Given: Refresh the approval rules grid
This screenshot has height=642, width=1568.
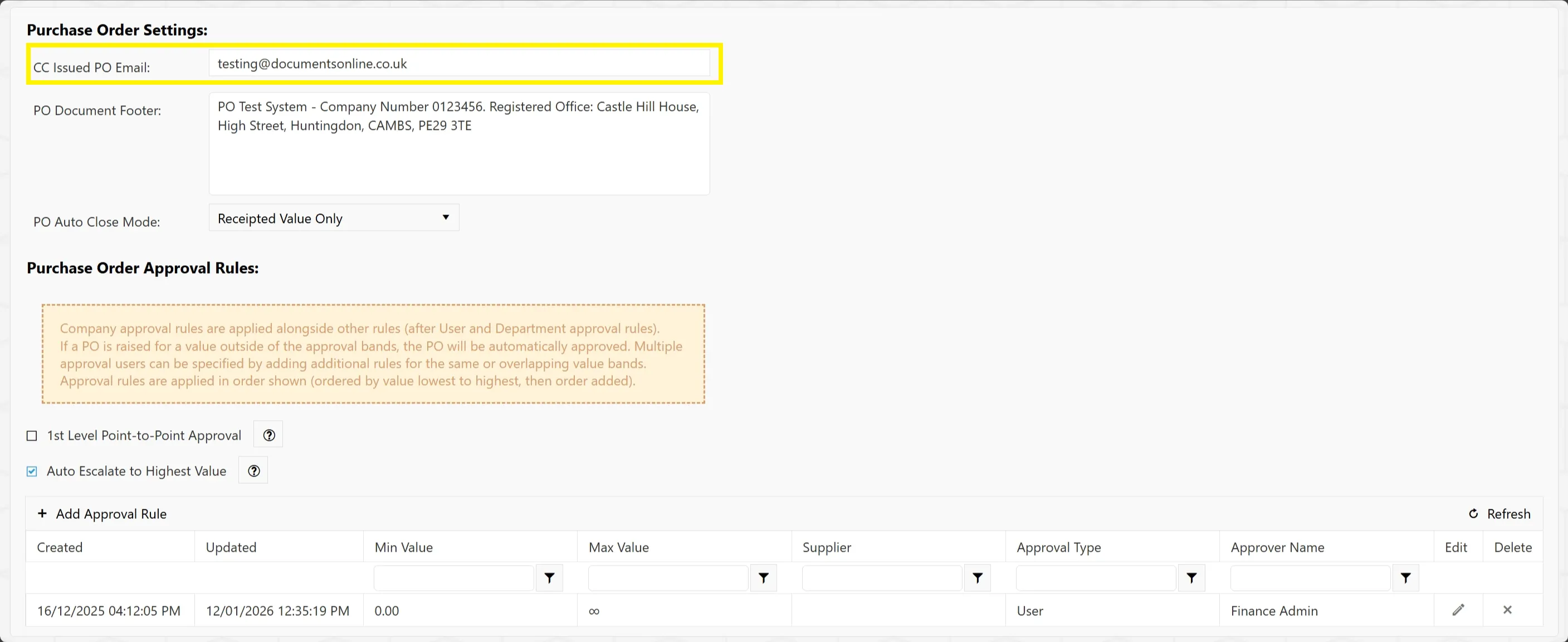Looking at the screenshot, I should pos(1499,514).
